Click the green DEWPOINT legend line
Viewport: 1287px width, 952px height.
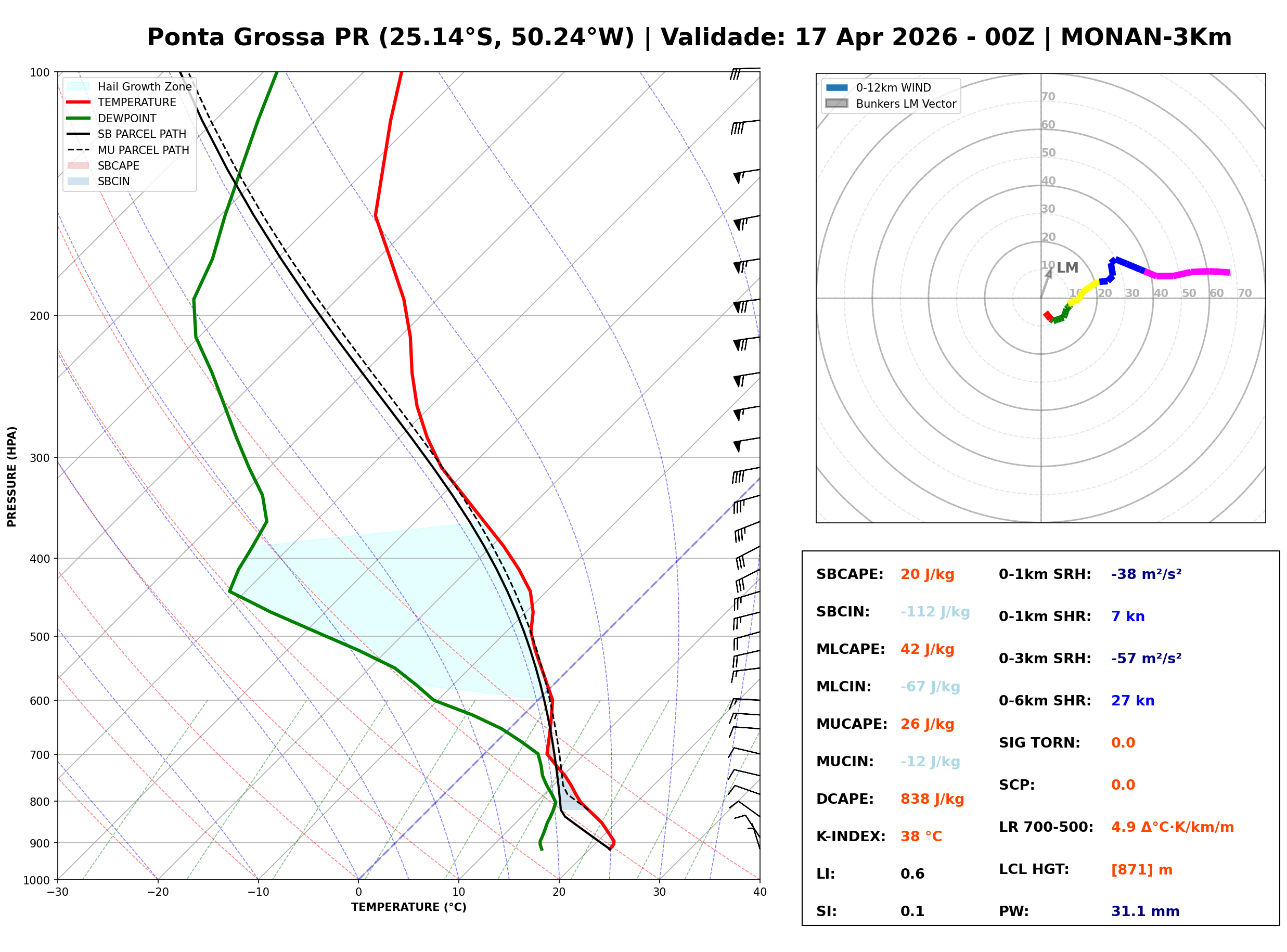pos(79,118)
